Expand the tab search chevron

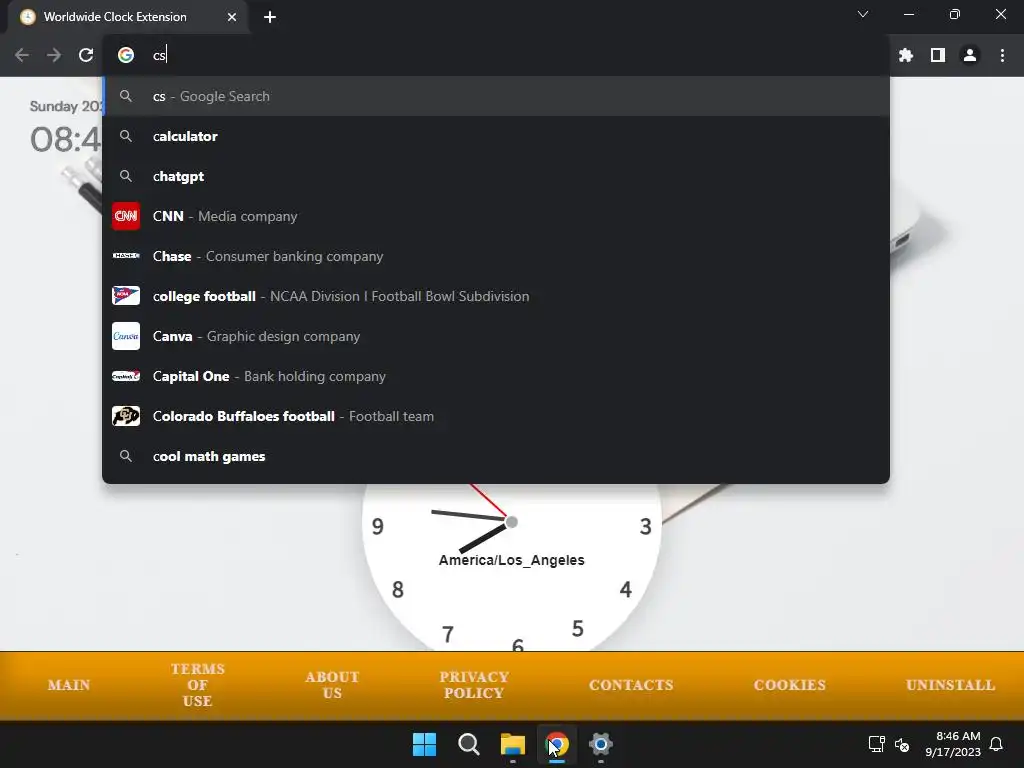coord(863,14)
